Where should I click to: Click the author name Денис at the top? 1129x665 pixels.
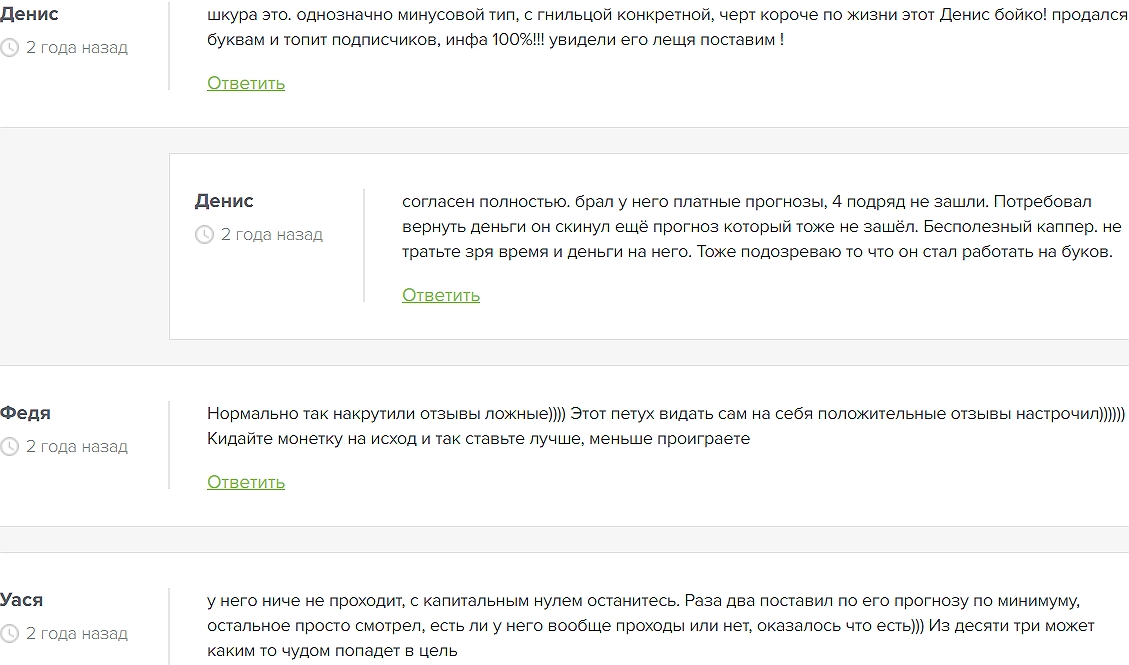(x=29, y=14)
